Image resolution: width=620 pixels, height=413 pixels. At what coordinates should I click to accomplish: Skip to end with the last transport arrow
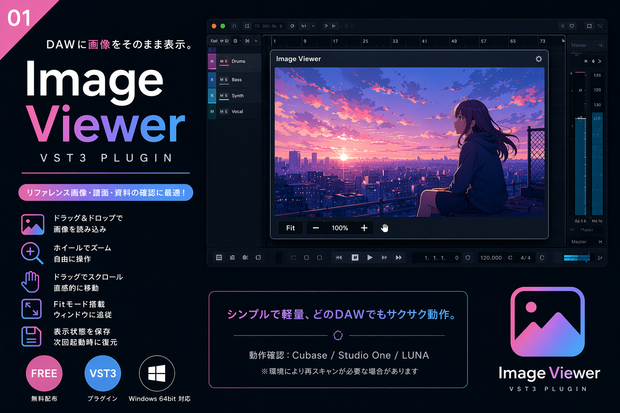[x=399, y=258]
